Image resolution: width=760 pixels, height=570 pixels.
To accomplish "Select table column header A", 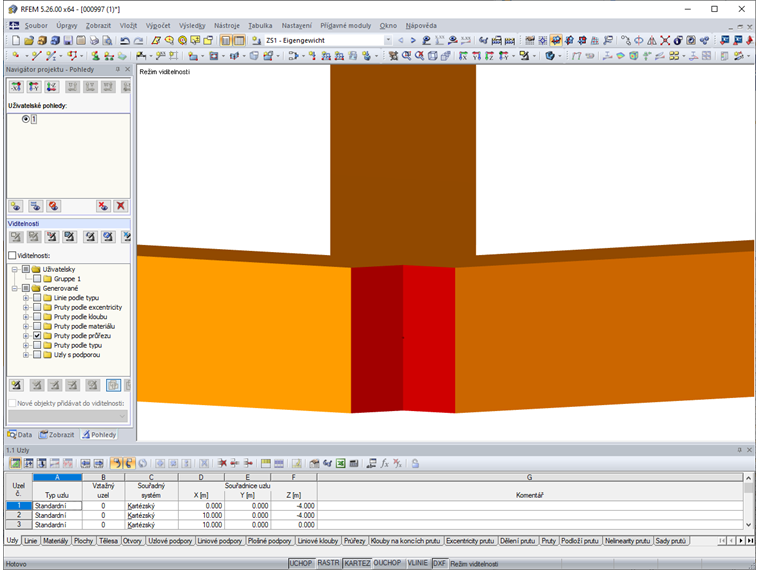I will pyautogui.click(x=57, y=477).
